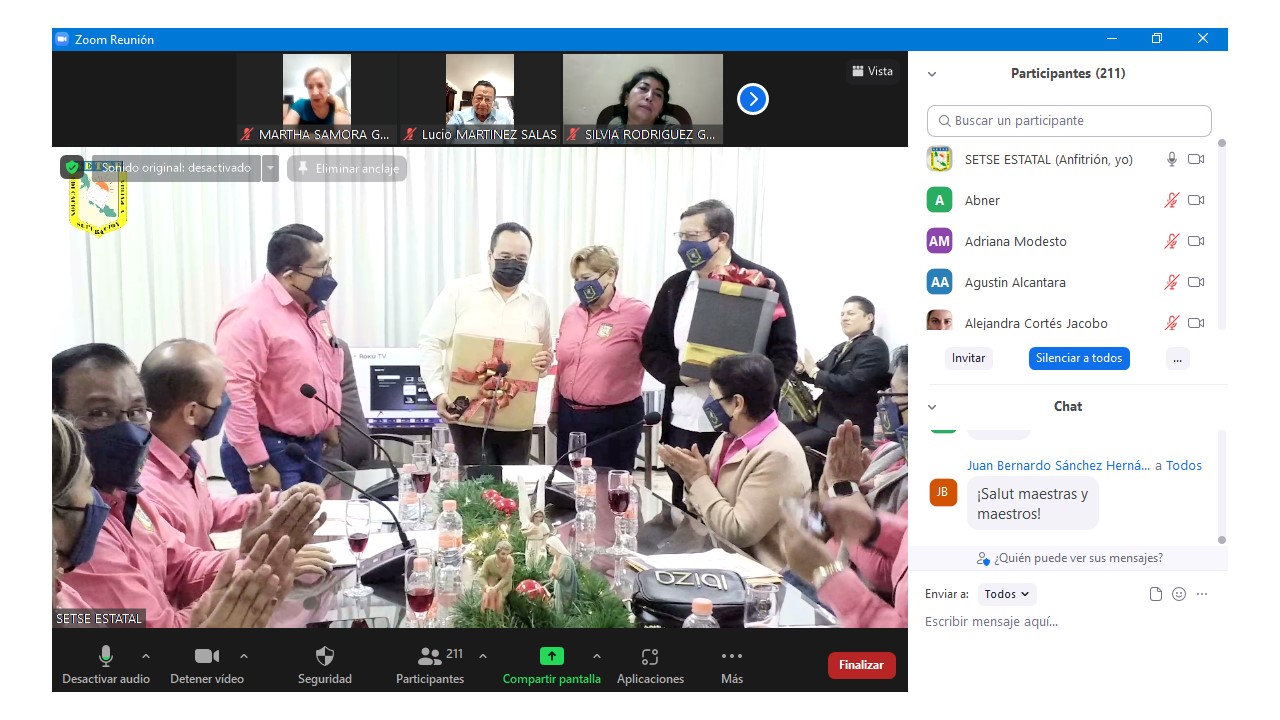
Task: Open the Vista layout menu
Action: [x=872, y=71]
